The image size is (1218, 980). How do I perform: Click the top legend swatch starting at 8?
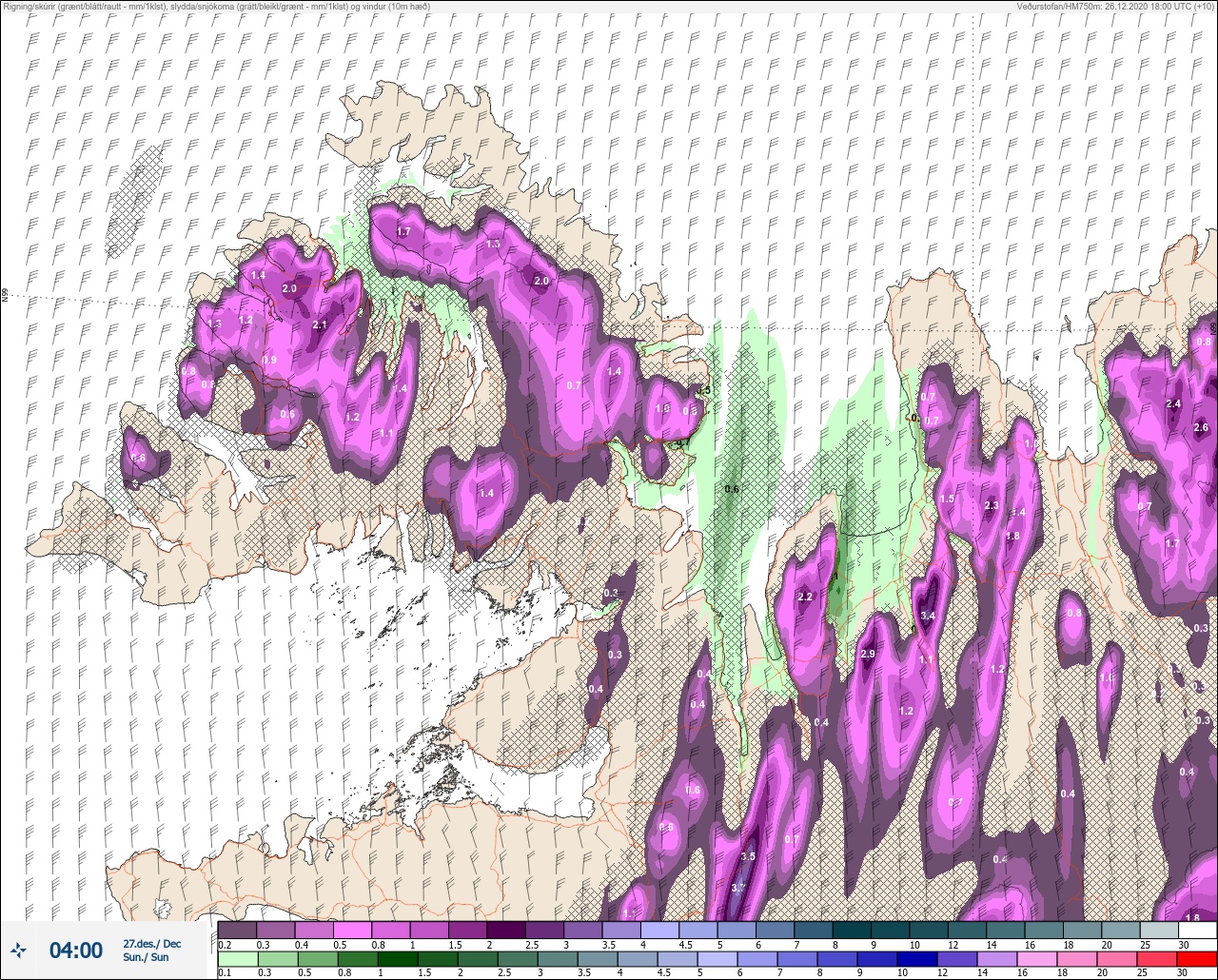852,930
